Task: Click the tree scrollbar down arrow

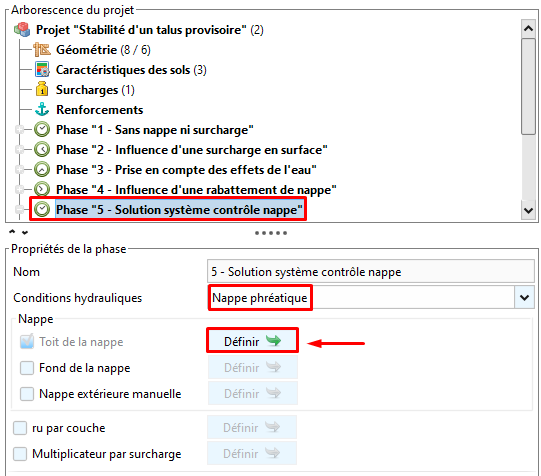Action: pyautogui.click(x=529, y=210)
